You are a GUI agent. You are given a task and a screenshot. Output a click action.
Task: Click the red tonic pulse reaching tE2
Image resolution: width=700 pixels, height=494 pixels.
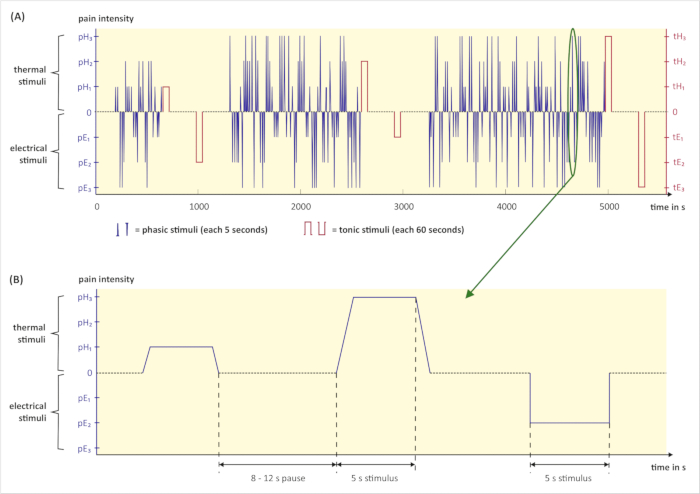pyautogui.click(x=200, y=137)
